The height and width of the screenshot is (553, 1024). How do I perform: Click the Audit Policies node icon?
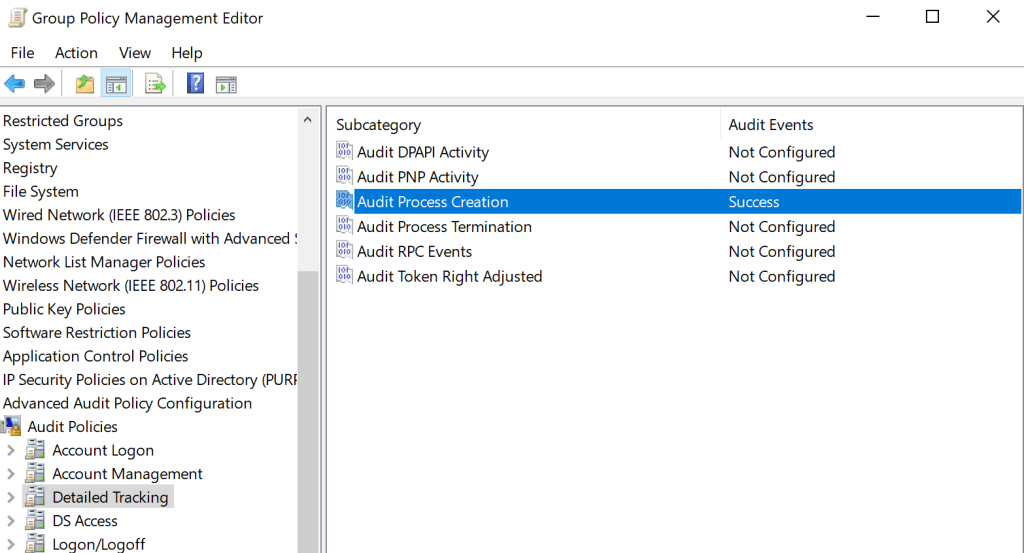pyautogui.click(x=12, y=427)
